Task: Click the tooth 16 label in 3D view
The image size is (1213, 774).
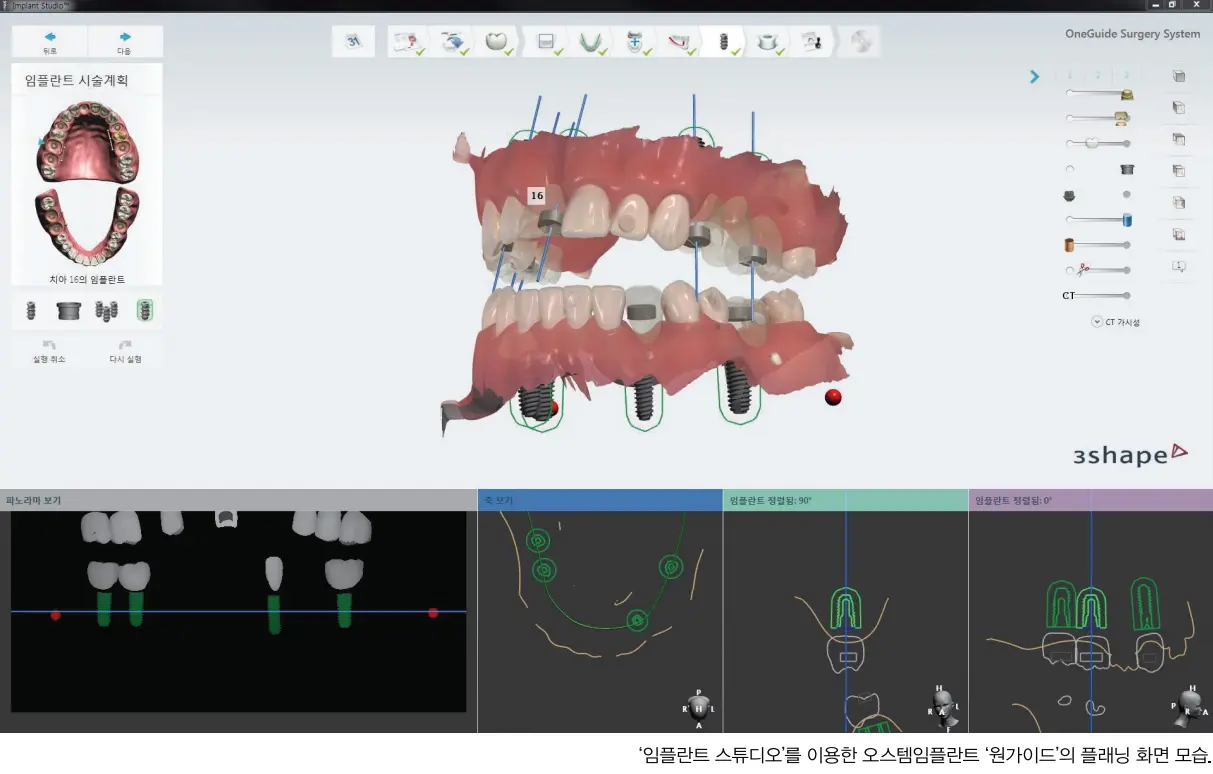Action: pyautogui.click(x=537, y=196)
